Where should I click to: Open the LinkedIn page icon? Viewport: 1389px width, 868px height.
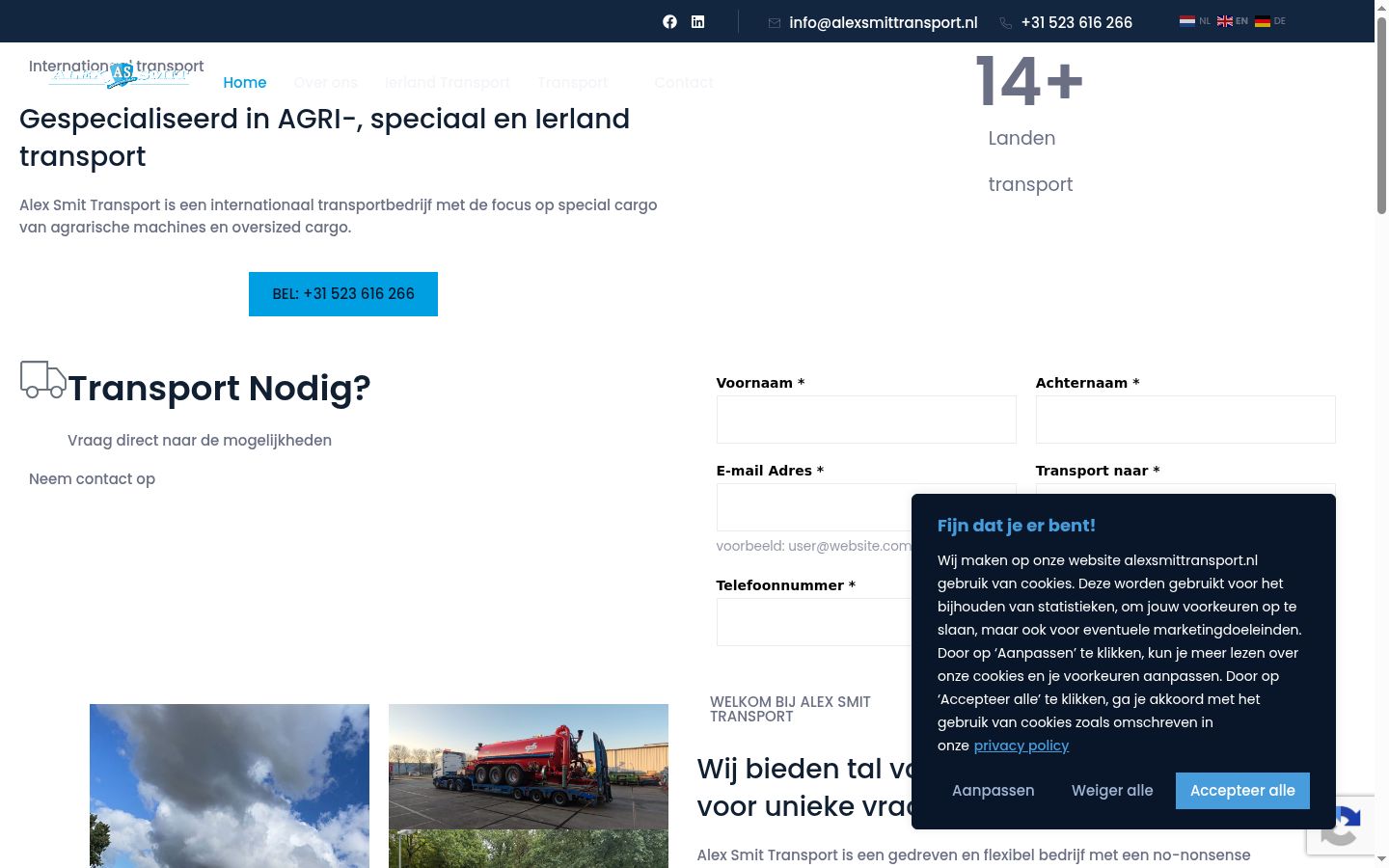[x=697, y=21]
